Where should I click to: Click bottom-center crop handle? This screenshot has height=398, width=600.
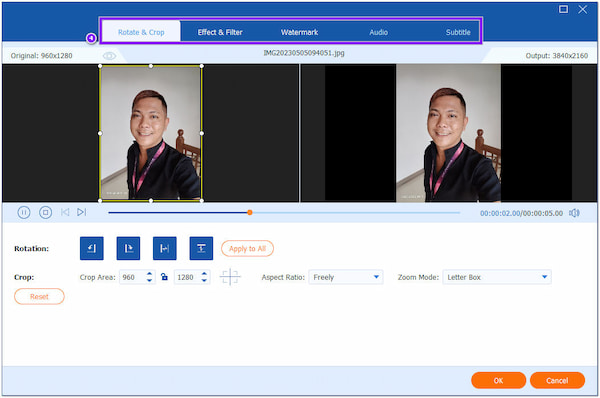[x=151, y=201]
